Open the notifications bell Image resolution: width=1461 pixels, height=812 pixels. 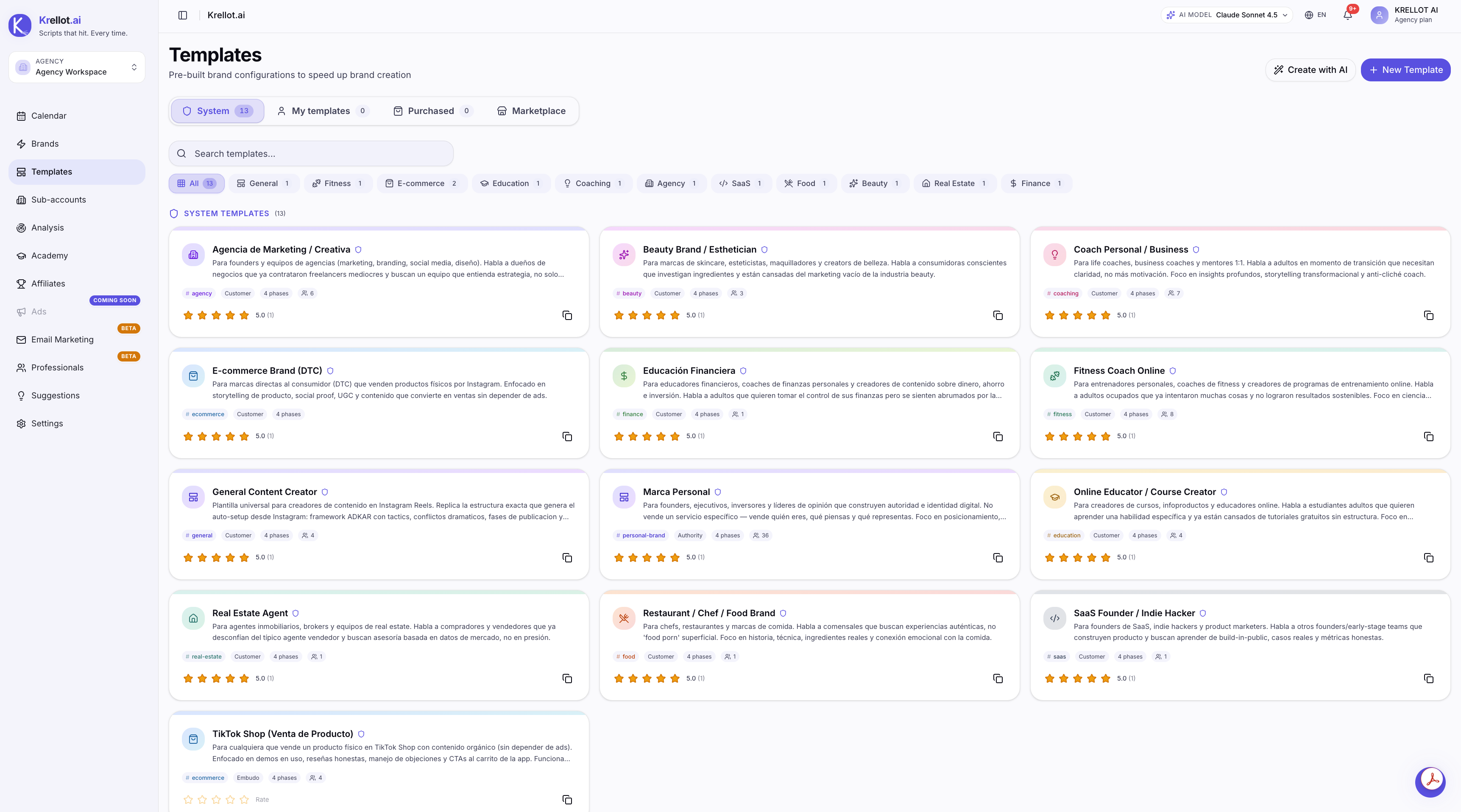coord(1347,15)
